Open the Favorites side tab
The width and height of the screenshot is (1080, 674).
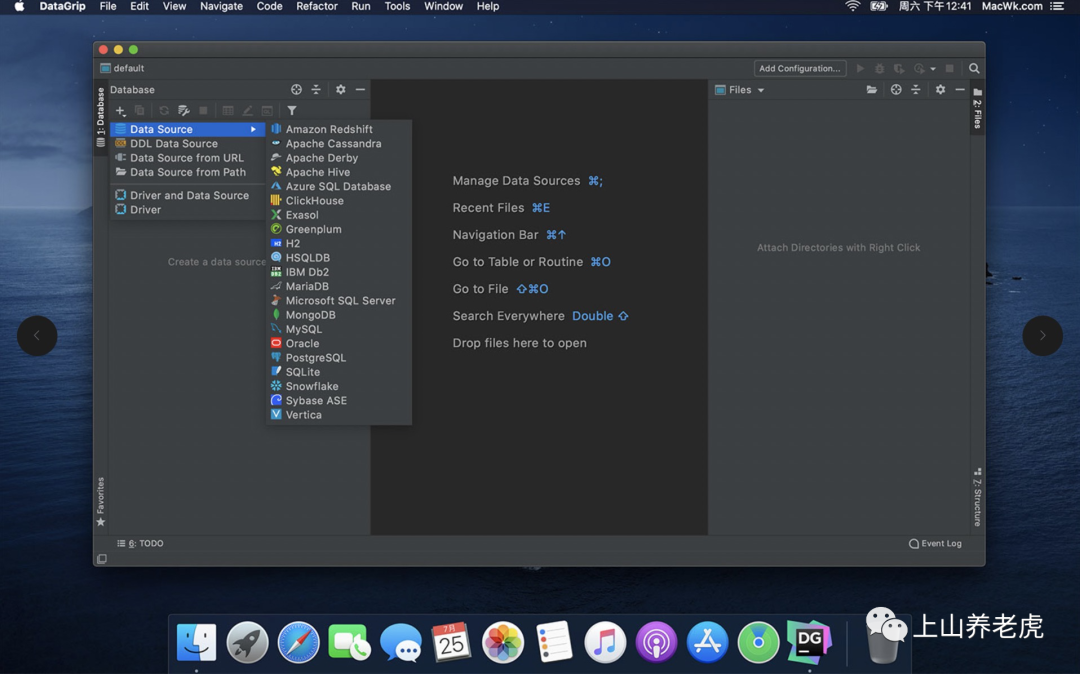(x=101, y=501)
